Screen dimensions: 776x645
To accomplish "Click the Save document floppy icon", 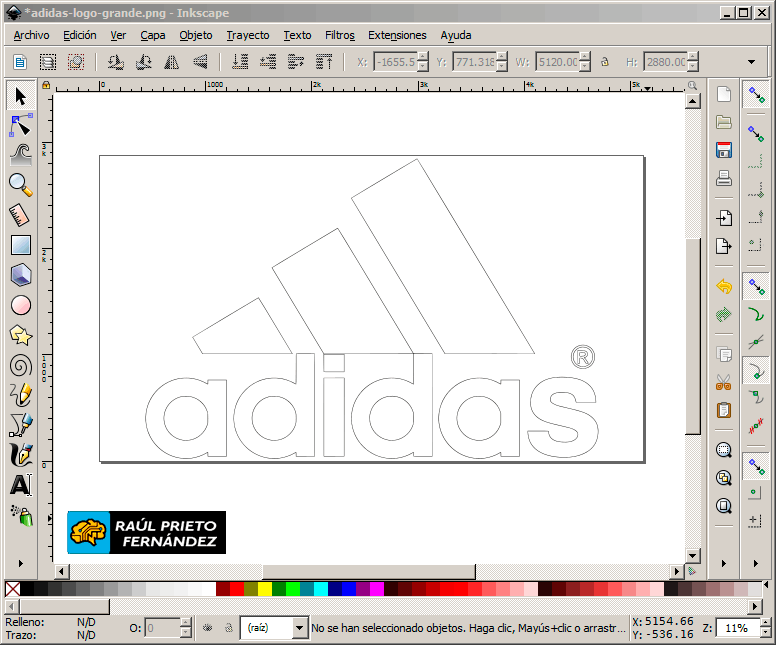I will 724,151.
